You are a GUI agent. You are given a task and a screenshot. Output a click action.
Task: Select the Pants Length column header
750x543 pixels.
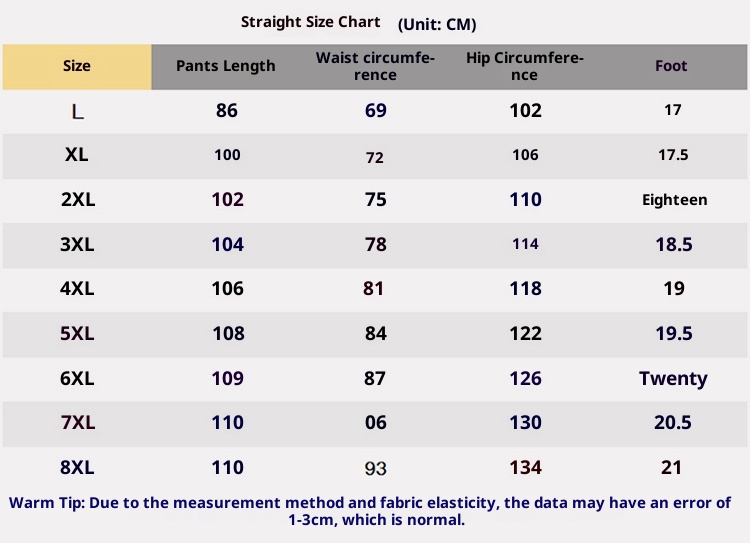[x=225, y=66]
